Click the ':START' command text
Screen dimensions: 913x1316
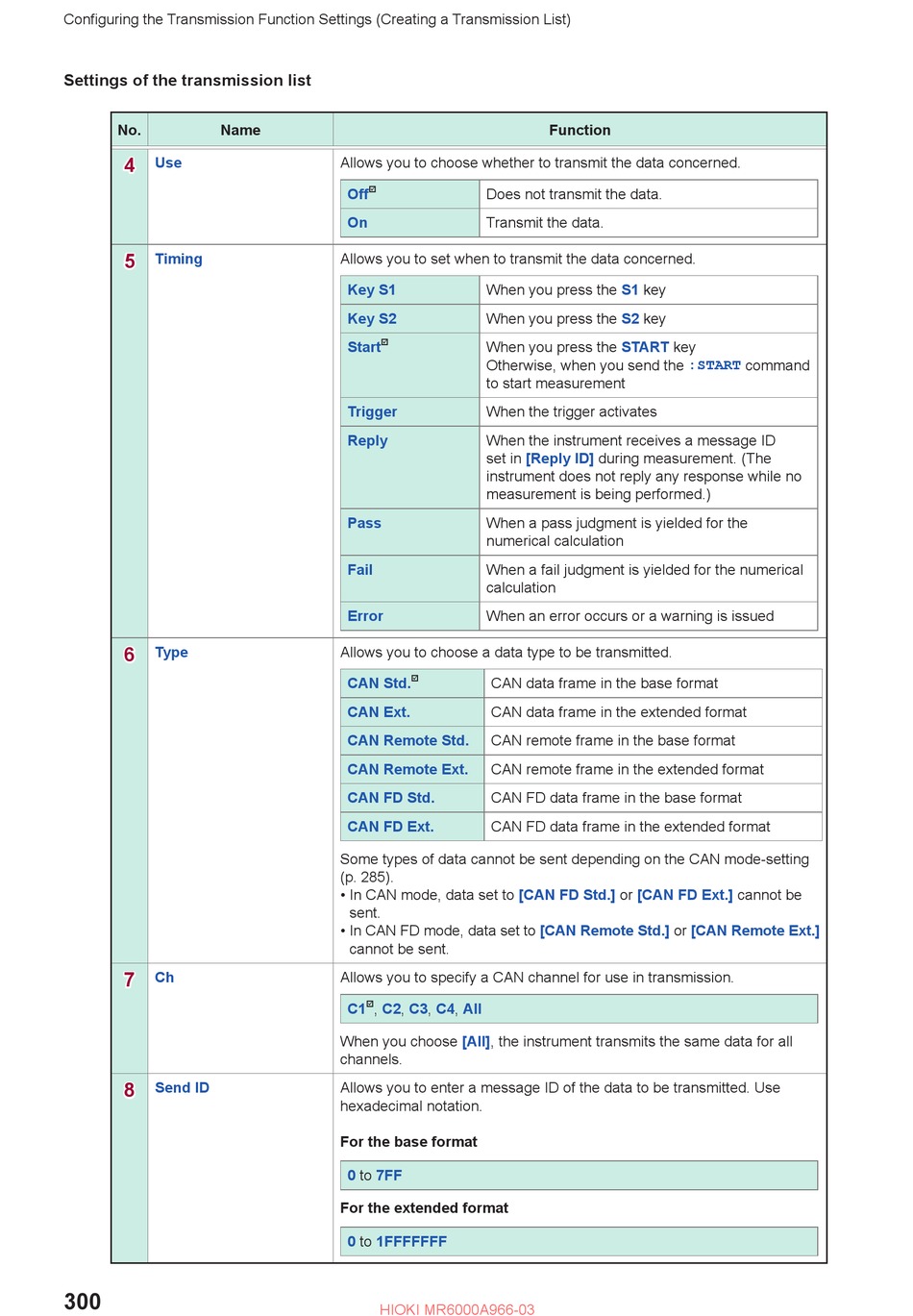[714, 366]
